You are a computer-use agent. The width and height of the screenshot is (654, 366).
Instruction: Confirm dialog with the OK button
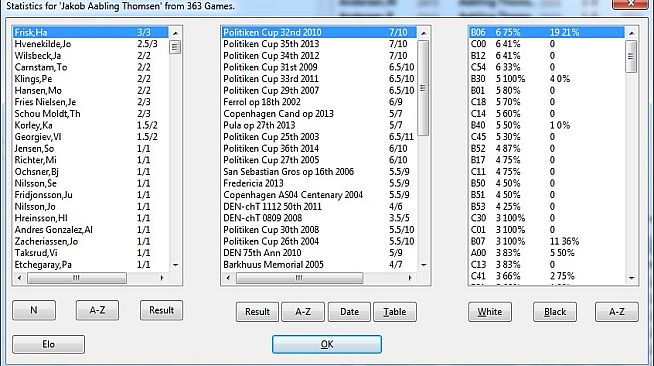tap(327, 344)
